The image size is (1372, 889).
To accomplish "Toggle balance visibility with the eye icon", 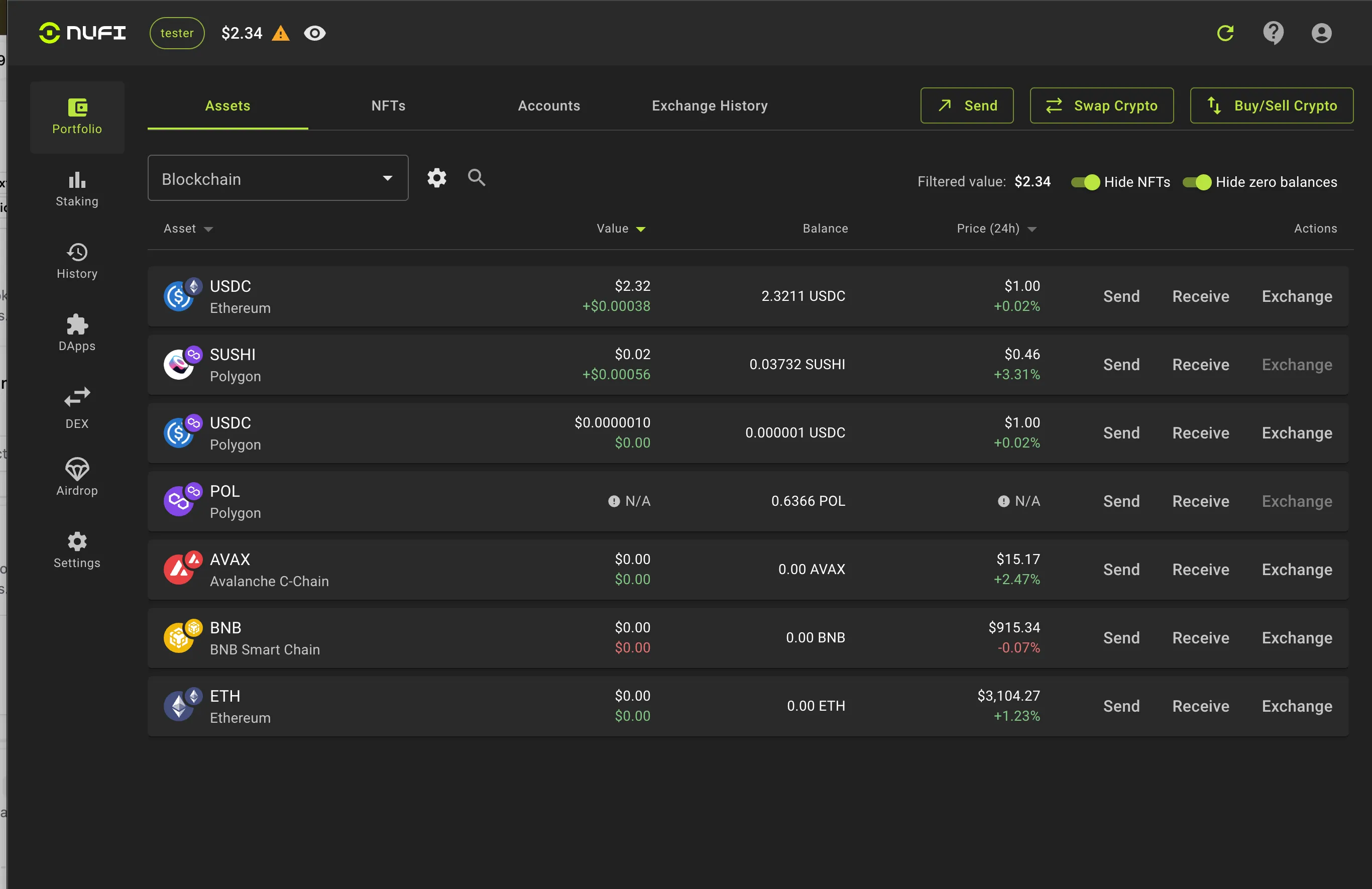I will pos(315,33).
